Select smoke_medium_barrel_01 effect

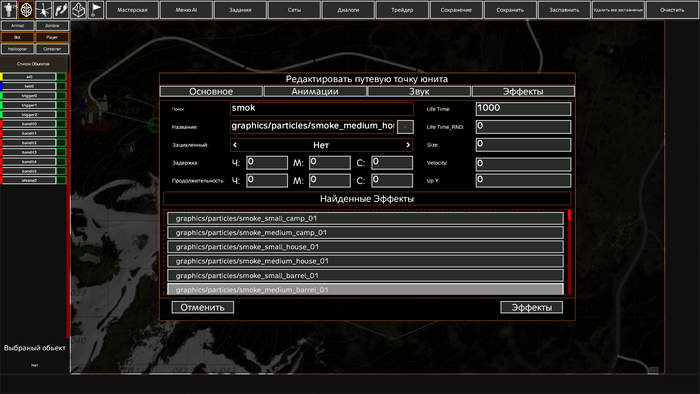(365, 289)
